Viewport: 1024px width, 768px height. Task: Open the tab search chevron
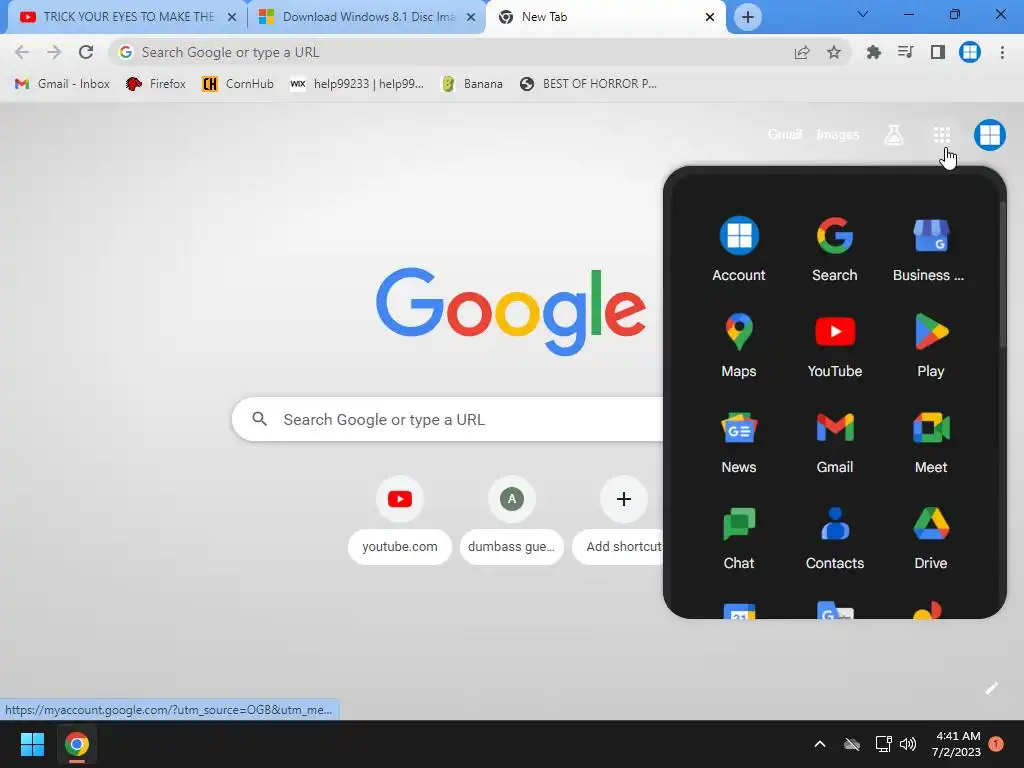click(862, 14)
